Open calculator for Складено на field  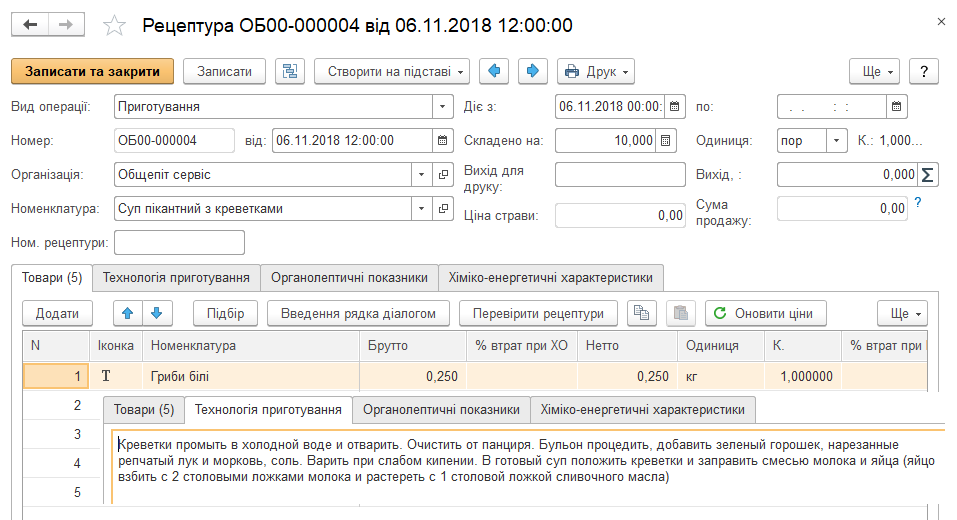point(668,140)
